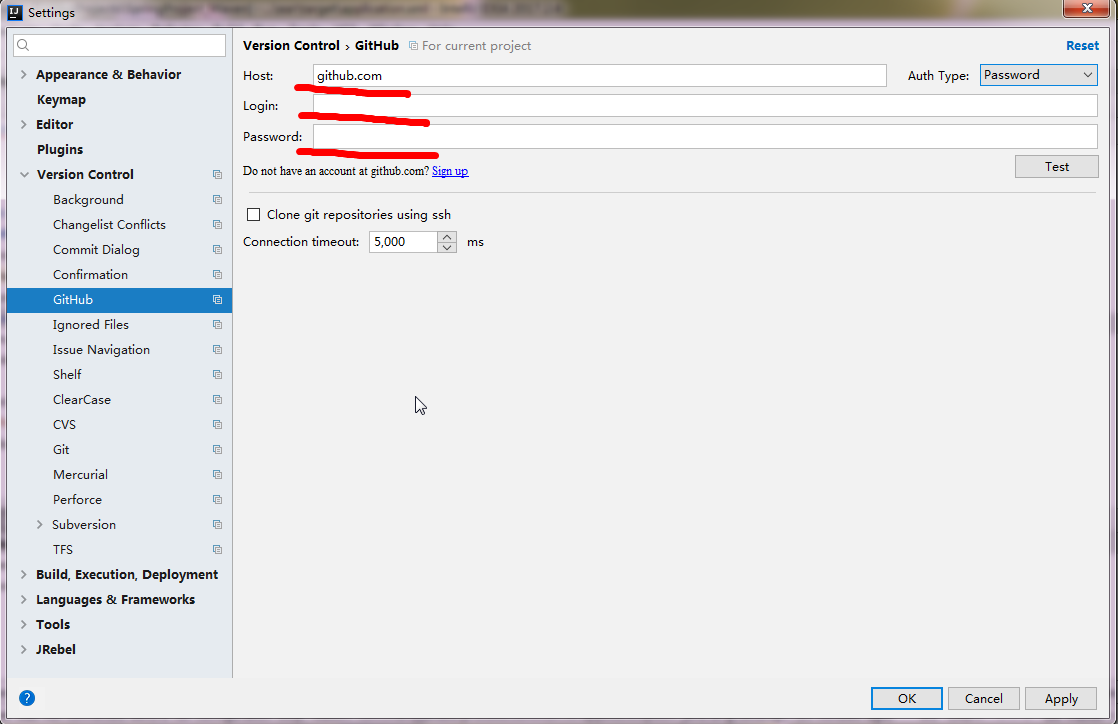1118x724 pixels.
Task: Open Issue Navigation settings
Action: (x=101, y=350)
